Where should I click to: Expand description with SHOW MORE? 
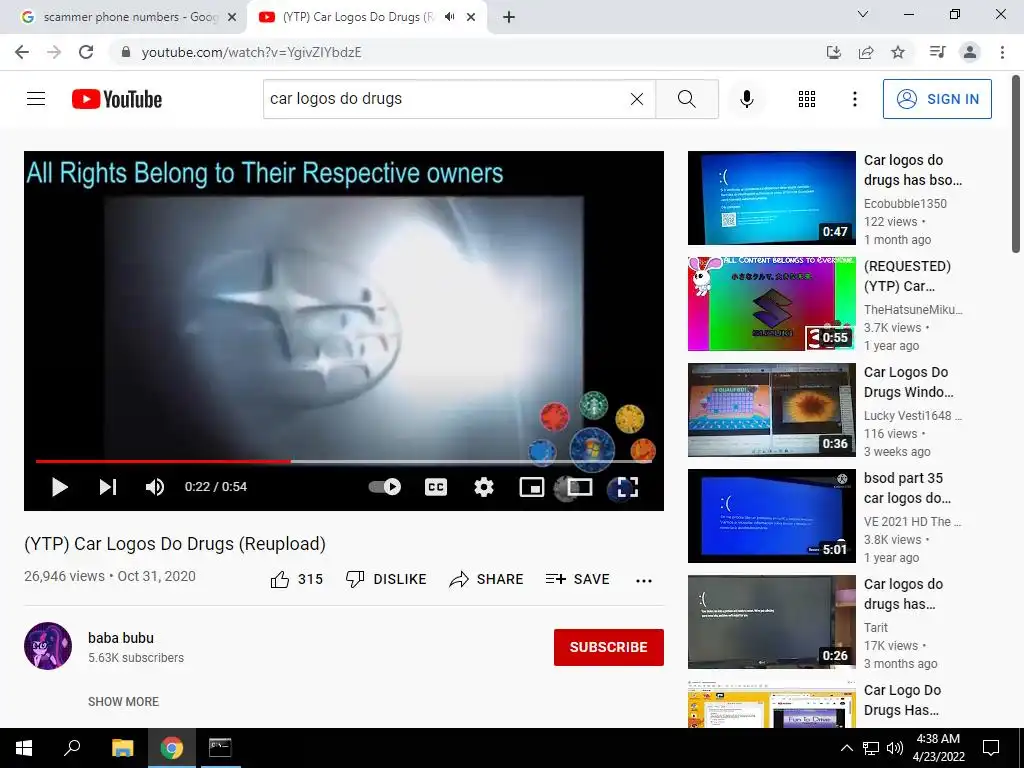pyautogui.click(x=123, y=701)
